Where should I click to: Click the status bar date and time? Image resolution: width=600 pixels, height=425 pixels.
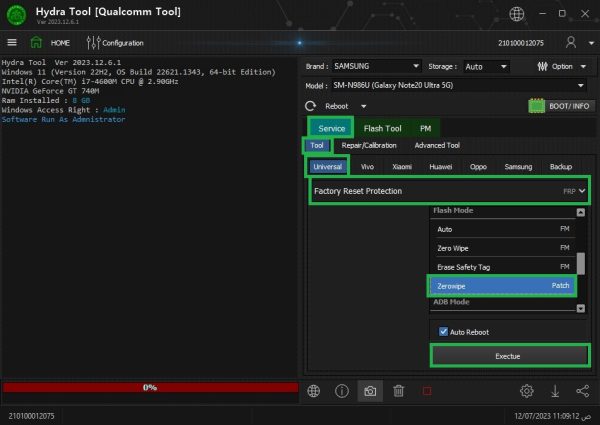[553, 416]
